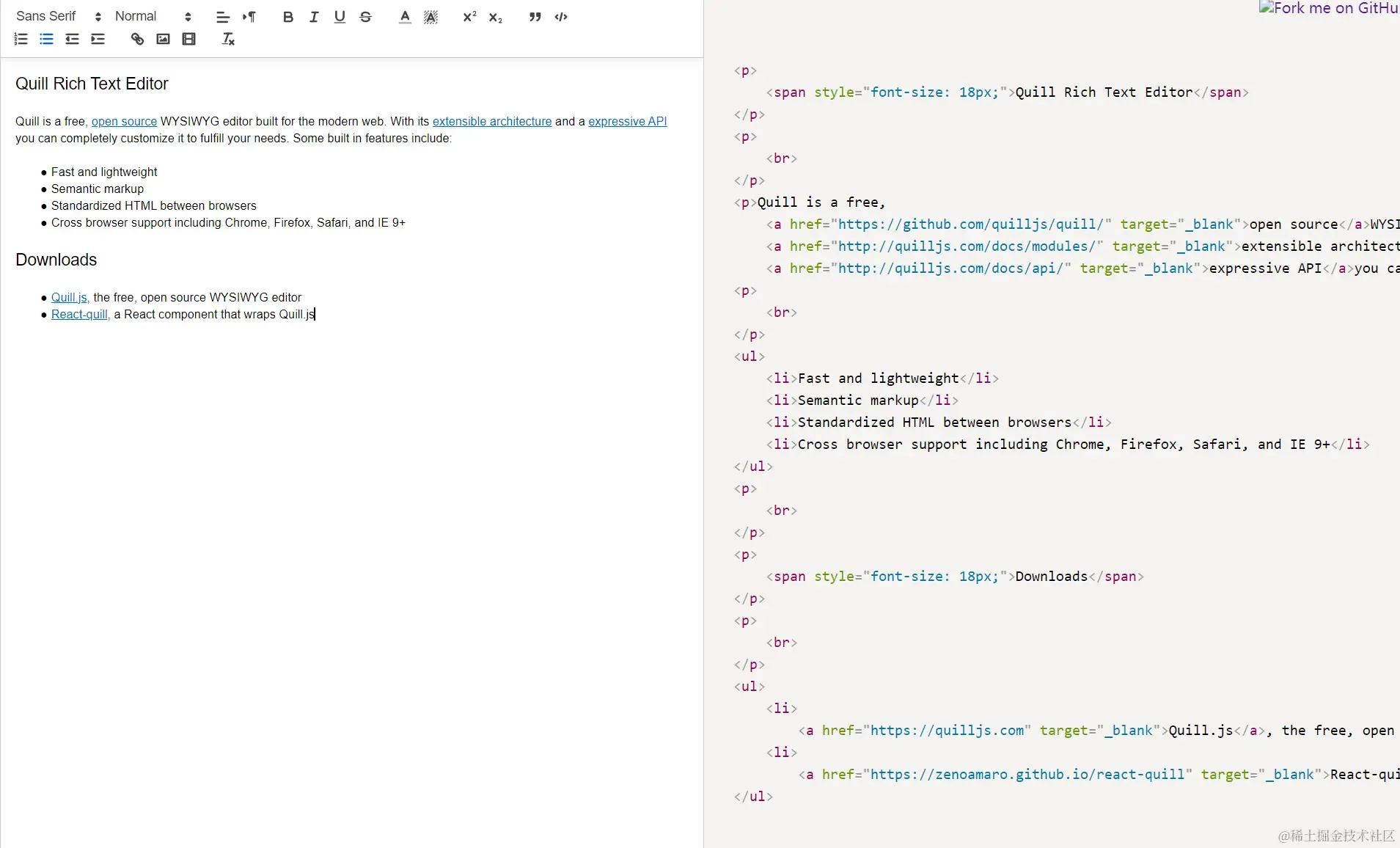Follow the React-quill link
Viewport: 1400px width, 848px height.
click(79, 314)
